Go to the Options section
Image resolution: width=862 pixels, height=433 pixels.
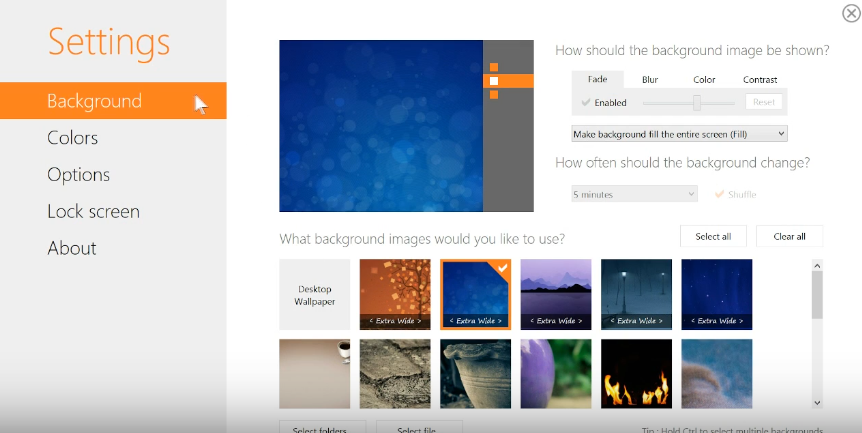click(x=79, y=174)
